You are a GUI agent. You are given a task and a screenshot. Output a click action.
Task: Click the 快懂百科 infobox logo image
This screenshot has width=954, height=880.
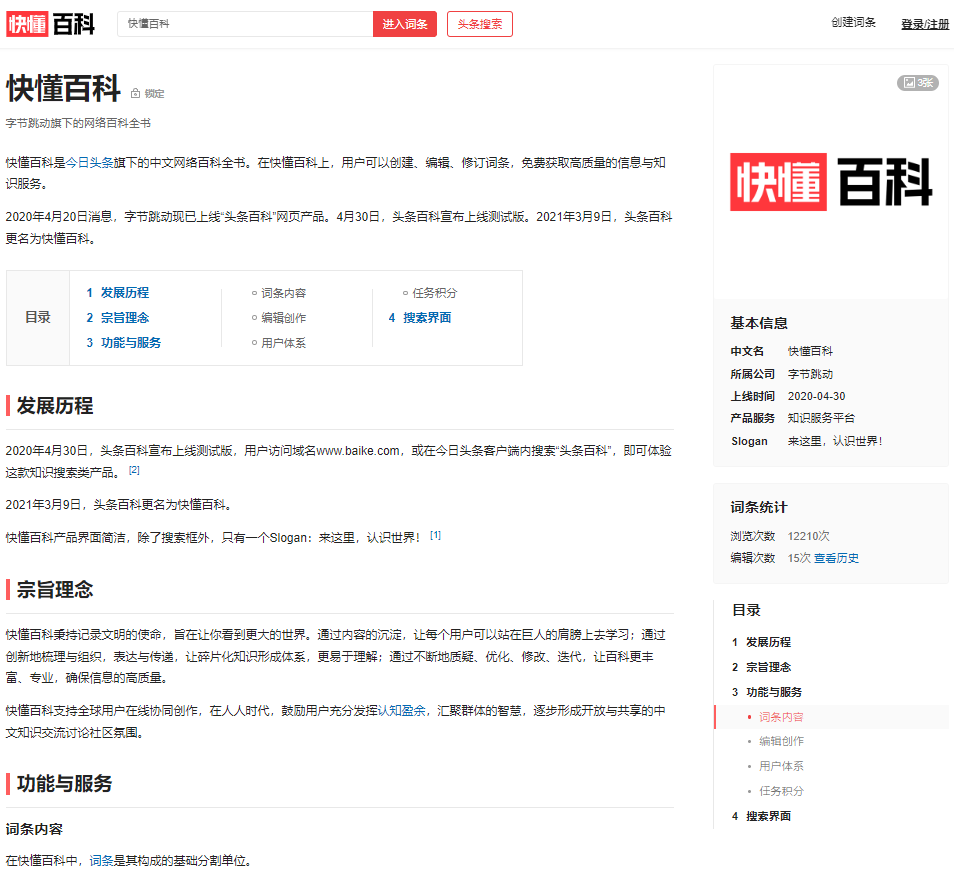(830, 182)
